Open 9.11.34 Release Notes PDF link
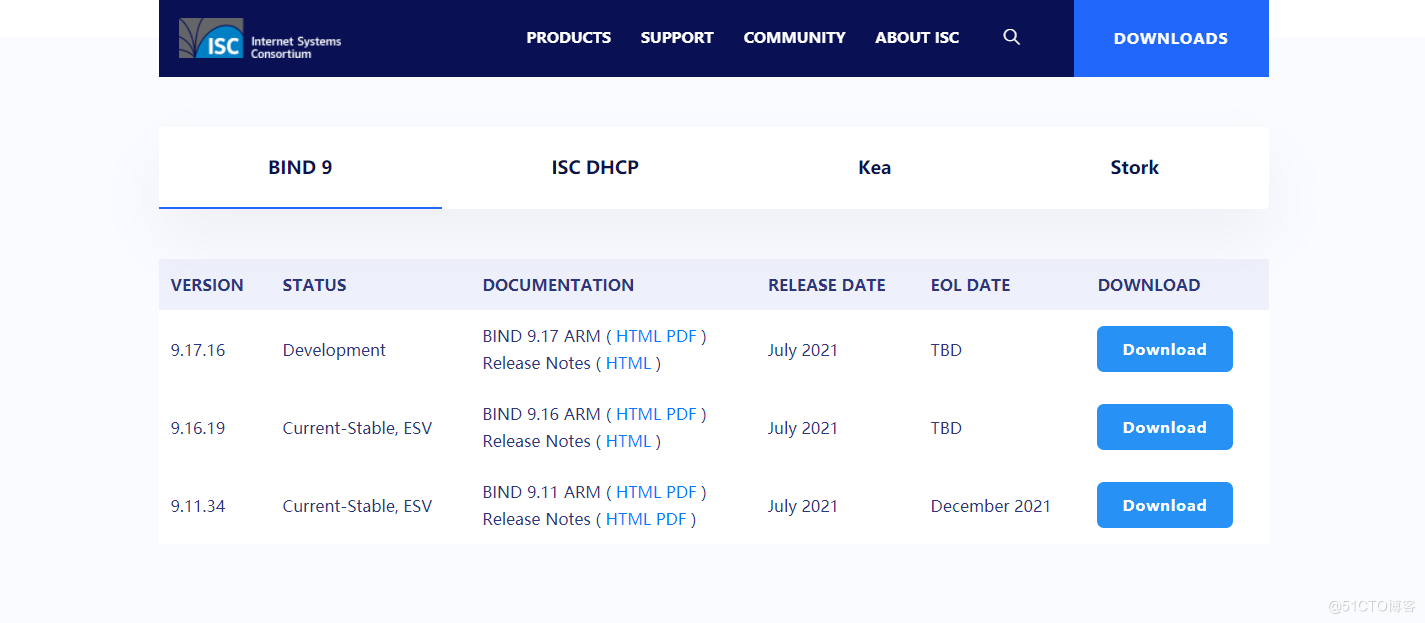The height and width of the screenshot is (623, 1425). [x=671, y=519]
